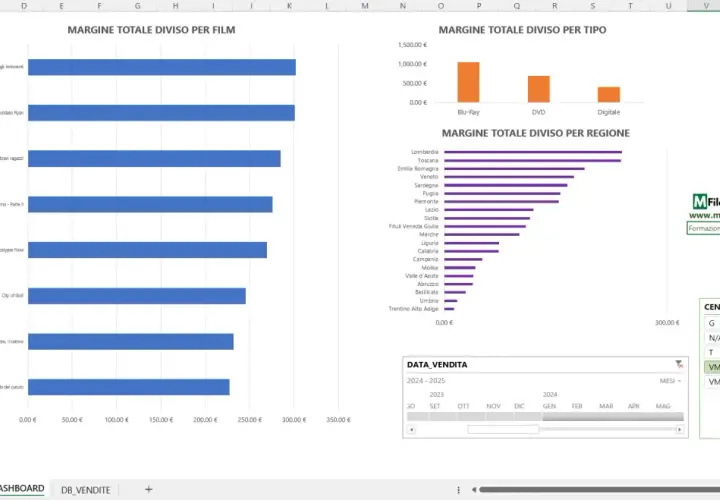The height and width of the screenshot is (500, 720).
Task: Click the Trentino Alto Adige region label
Action: [414, 309]
